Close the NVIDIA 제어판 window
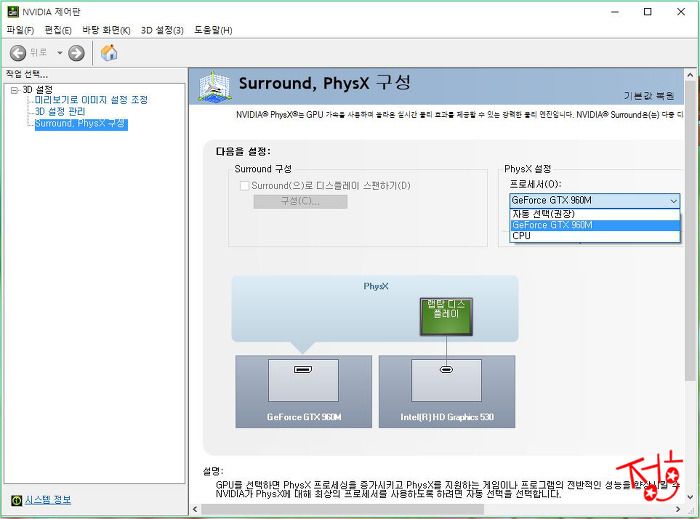 681,12
